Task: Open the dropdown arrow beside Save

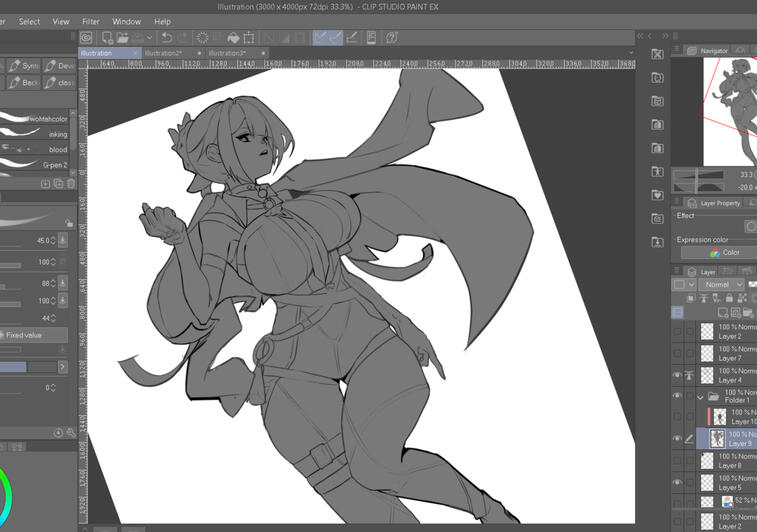Action: [150, 38]
